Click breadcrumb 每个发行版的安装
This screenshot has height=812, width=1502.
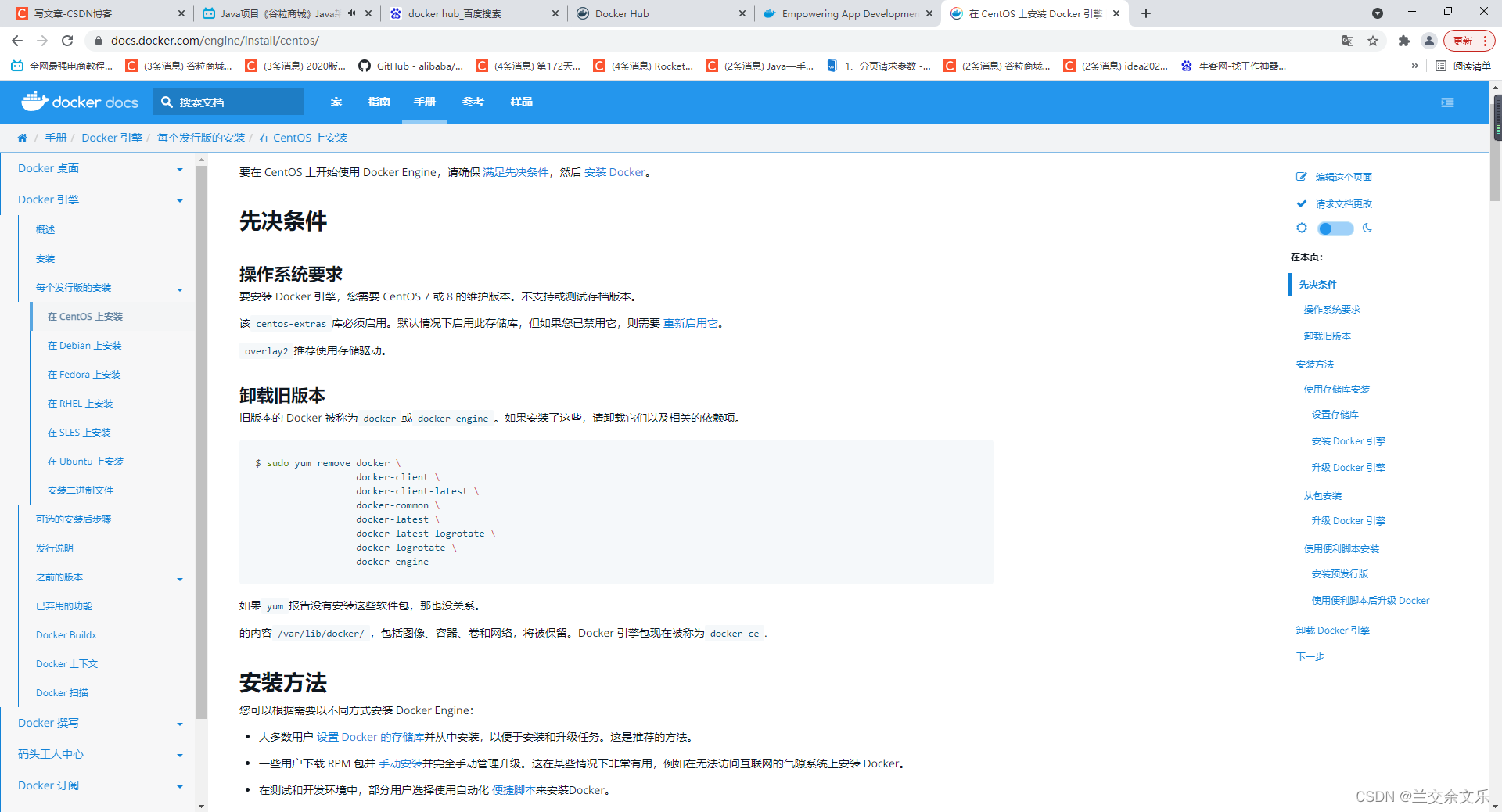point(201,138)
